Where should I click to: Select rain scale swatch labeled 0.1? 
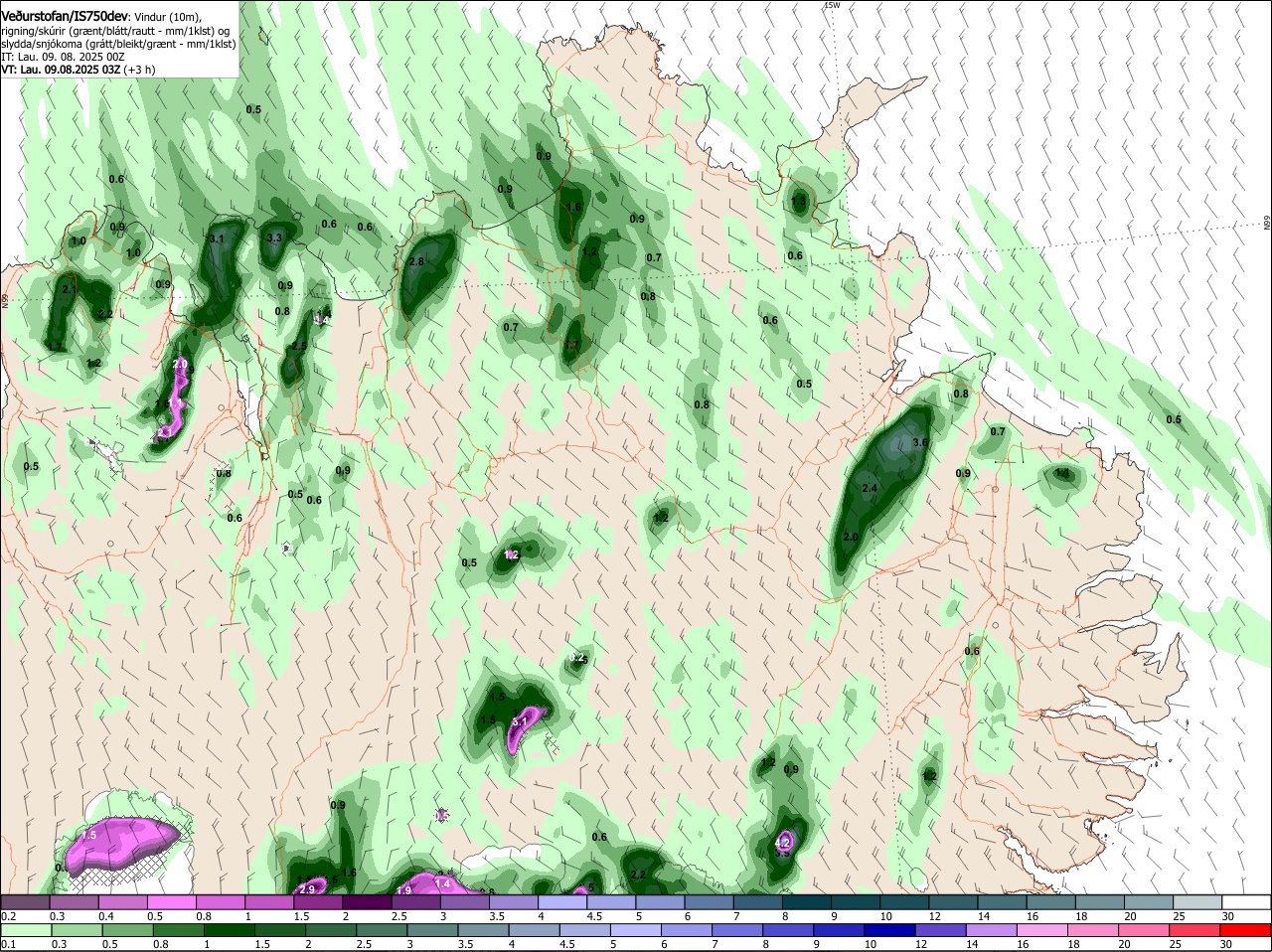(26, 930)
